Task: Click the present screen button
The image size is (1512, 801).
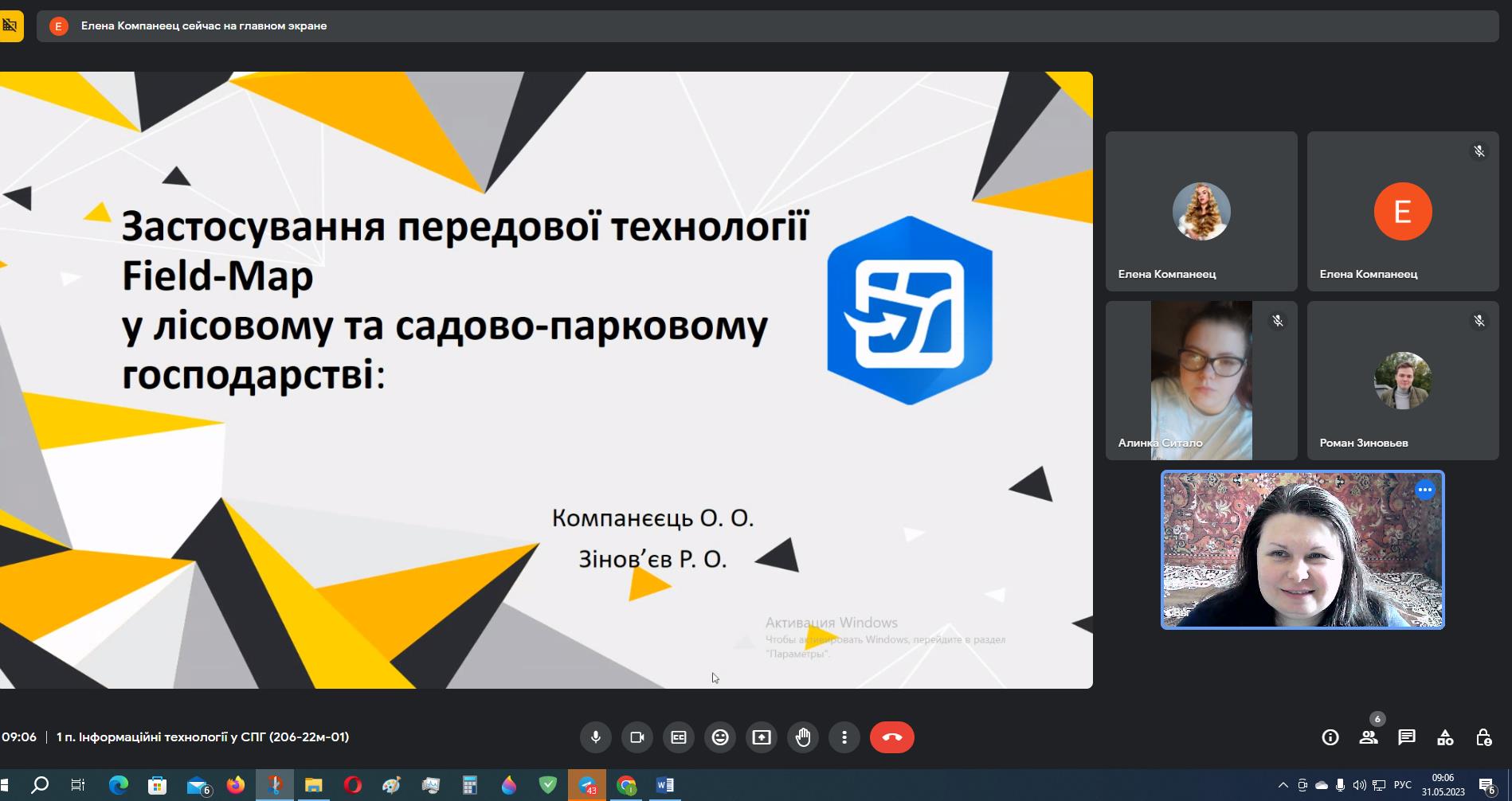Action: click(762, 737)
